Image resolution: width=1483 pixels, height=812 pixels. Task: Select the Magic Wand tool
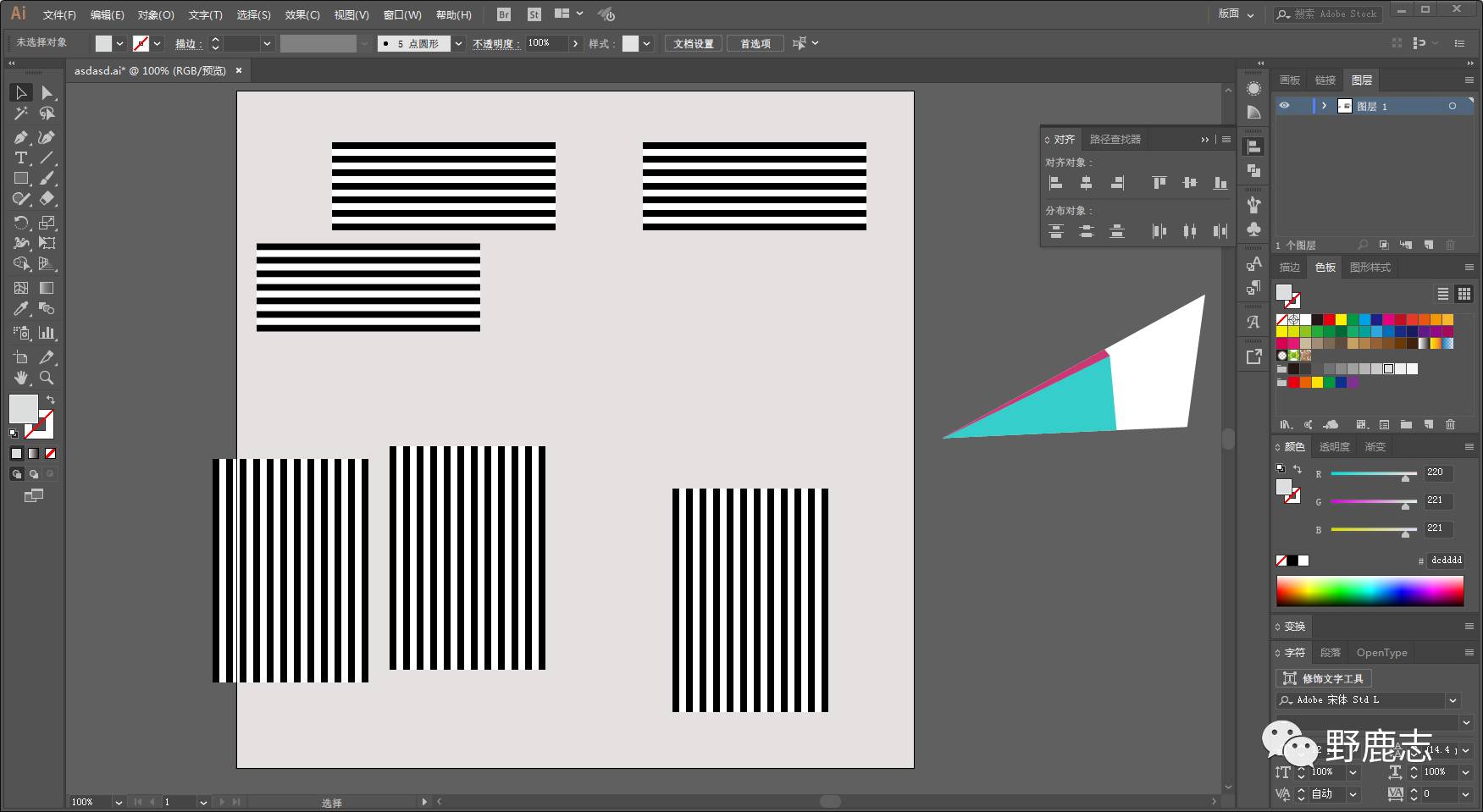click(21, 113)
